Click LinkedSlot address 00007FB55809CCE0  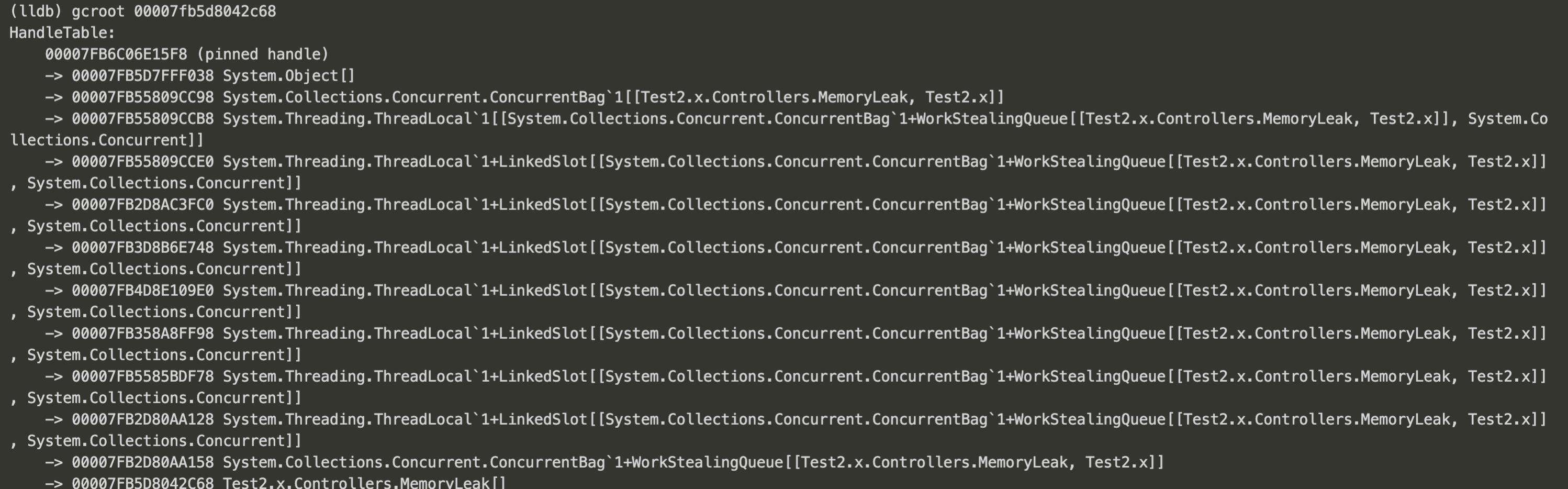coord(143,162)
